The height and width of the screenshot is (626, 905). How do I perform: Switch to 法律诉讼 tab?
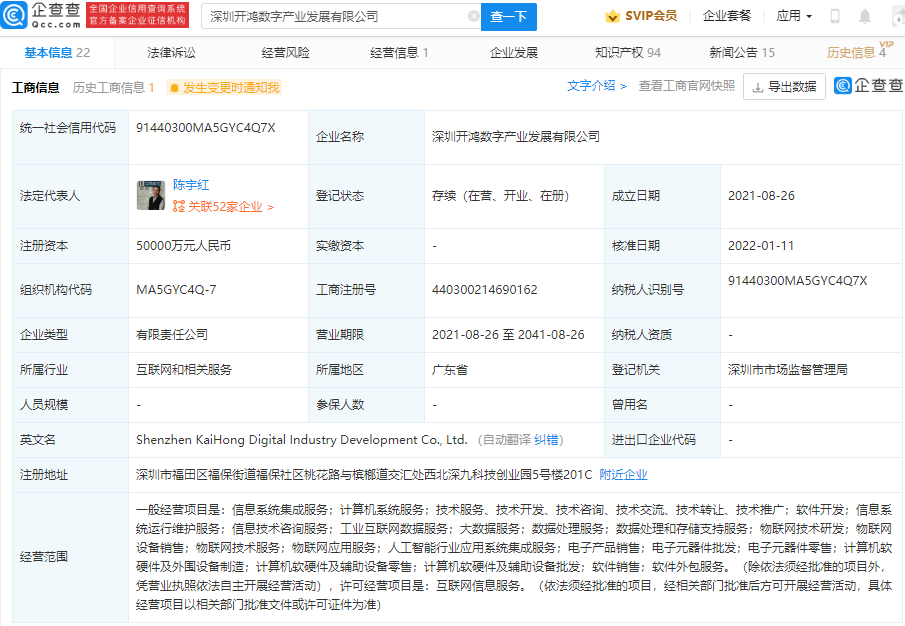tap(171, 53)
